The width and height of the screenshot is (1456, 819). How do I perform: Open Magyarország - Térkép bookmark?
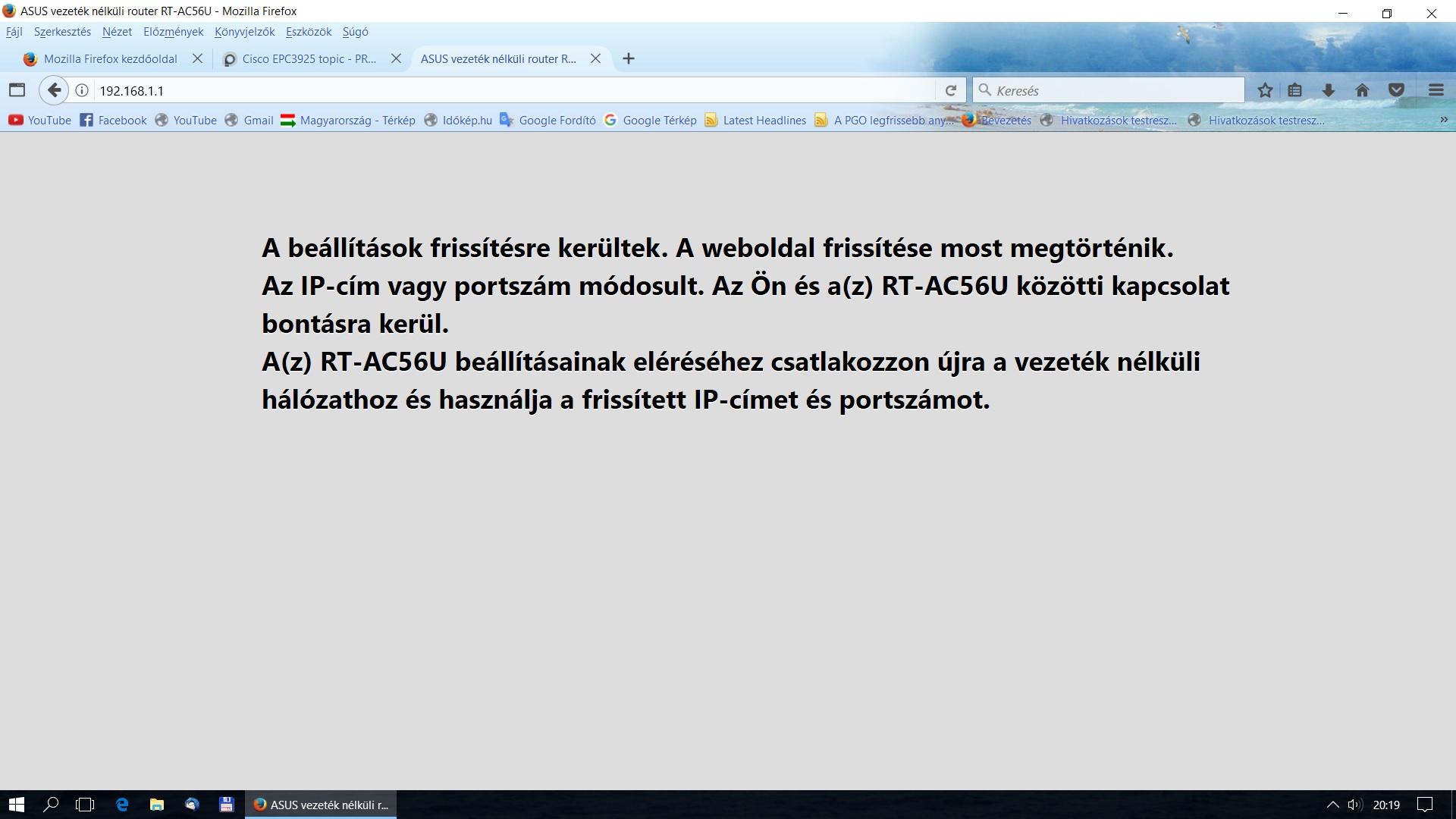[x=348, y=120]
